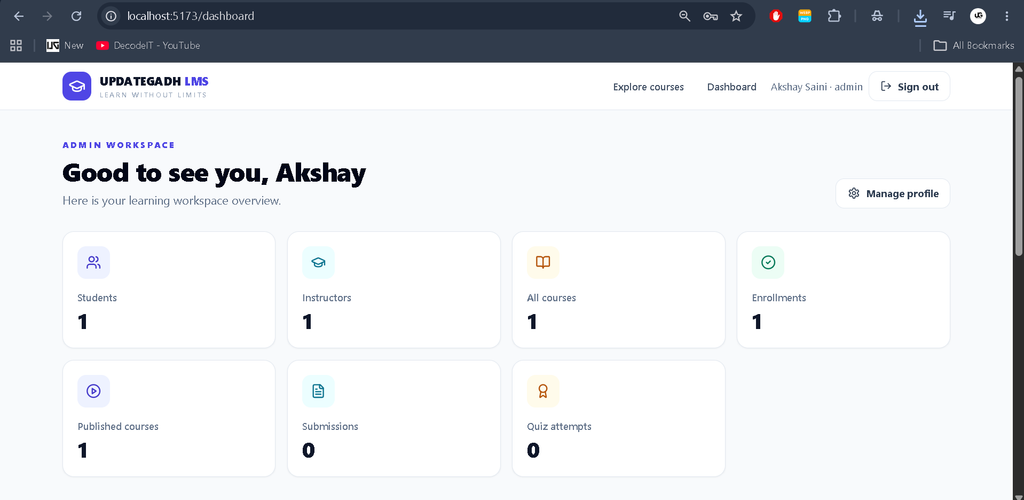Click the Quiz attempts count value 0

coord(534,450)
